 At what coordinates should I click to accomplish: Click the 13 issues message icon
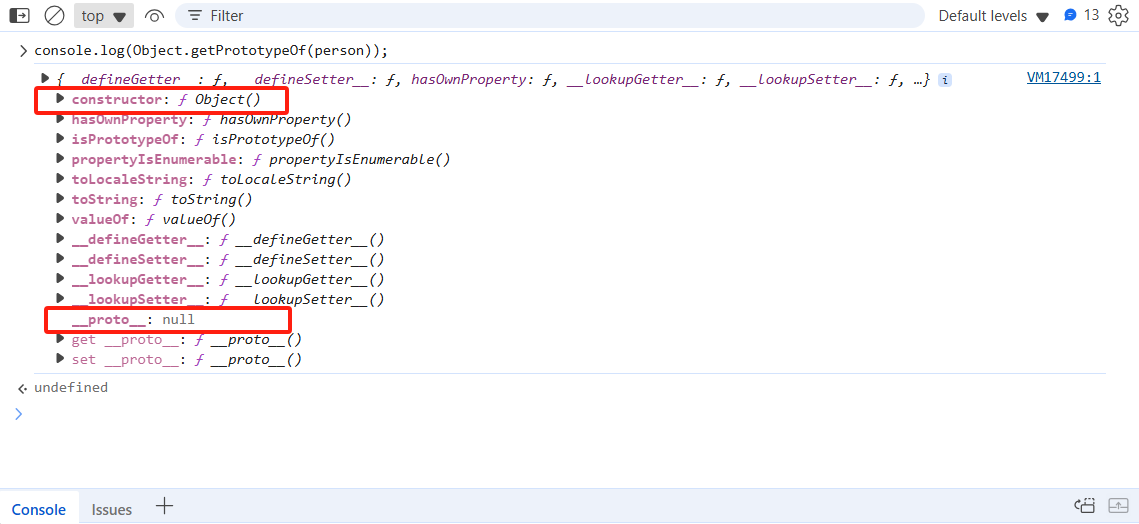point(1080,16)
